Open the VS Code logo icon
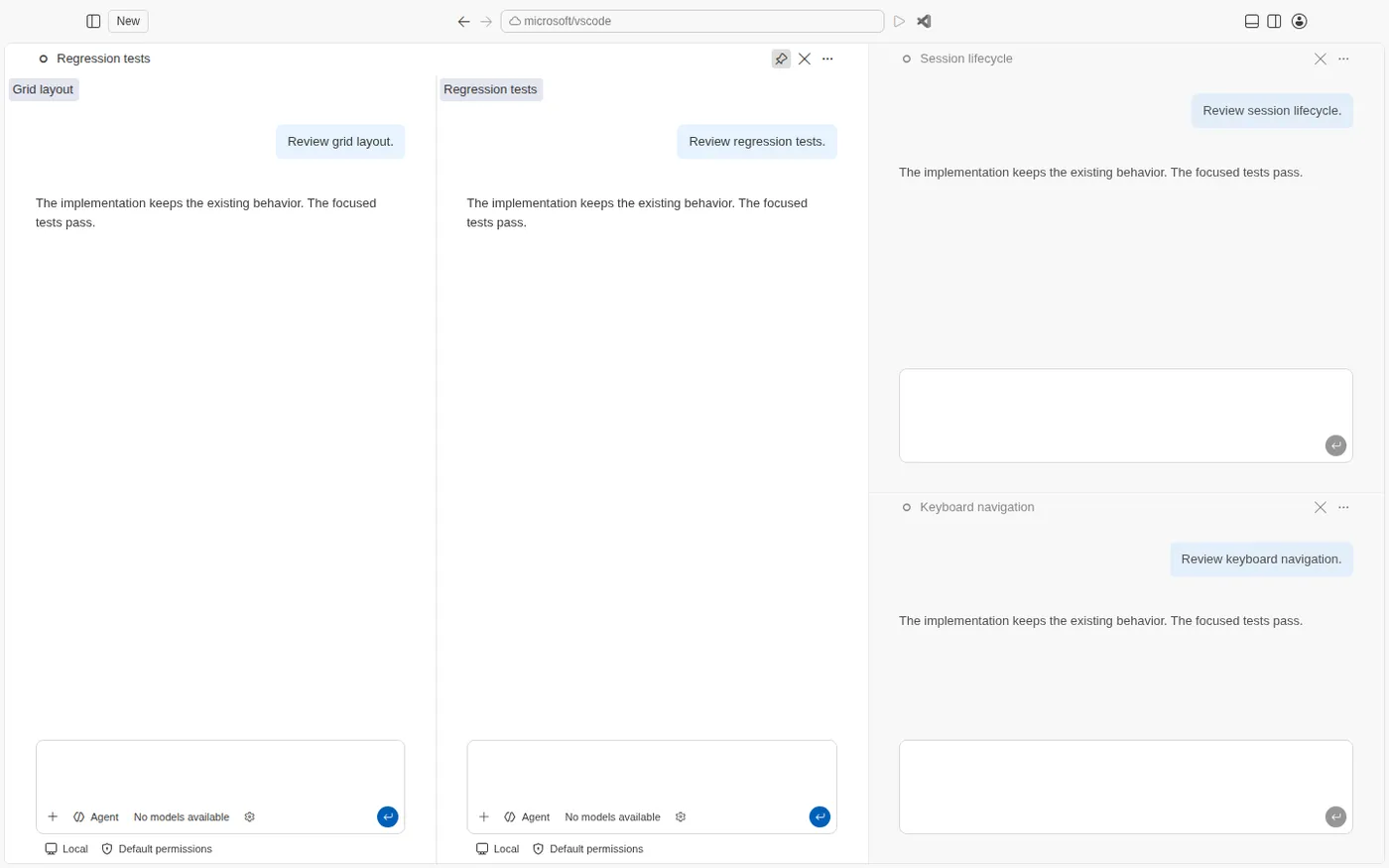The width and height of the screenshot is (1389, 868). [x=924, y=21]
